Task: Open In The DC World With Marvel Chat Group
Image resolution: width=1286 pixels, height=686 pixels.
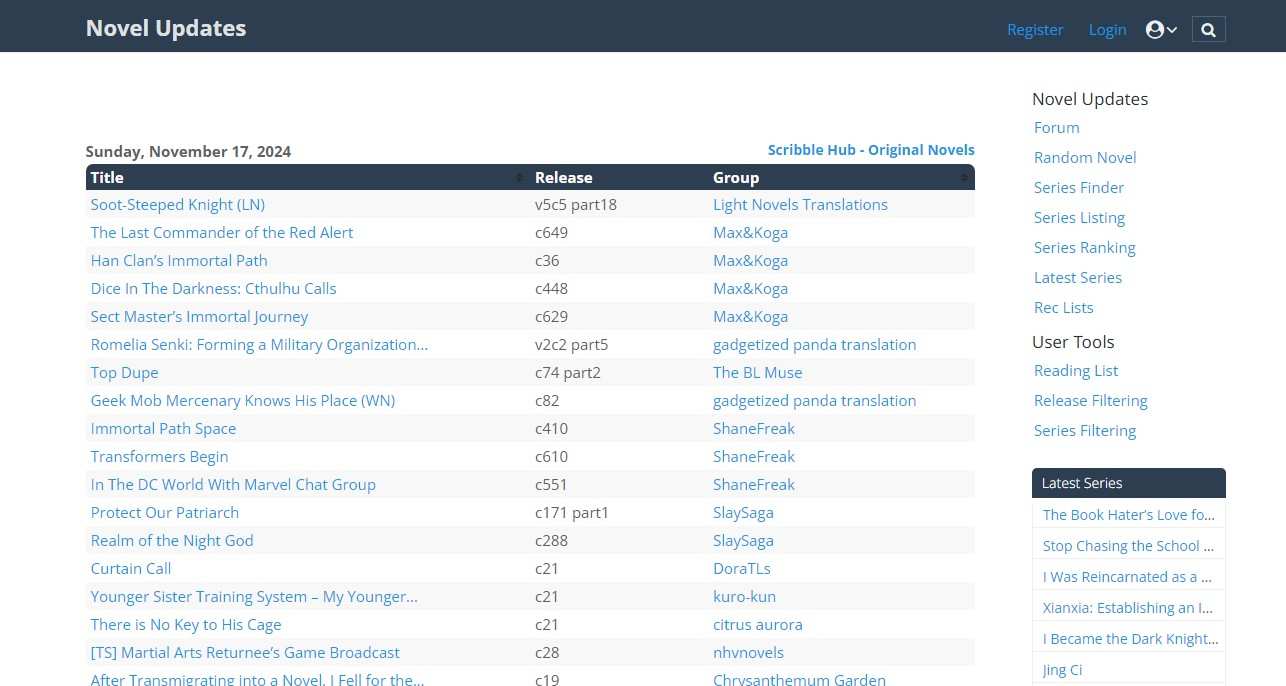Action: click(x=233, y=485)
